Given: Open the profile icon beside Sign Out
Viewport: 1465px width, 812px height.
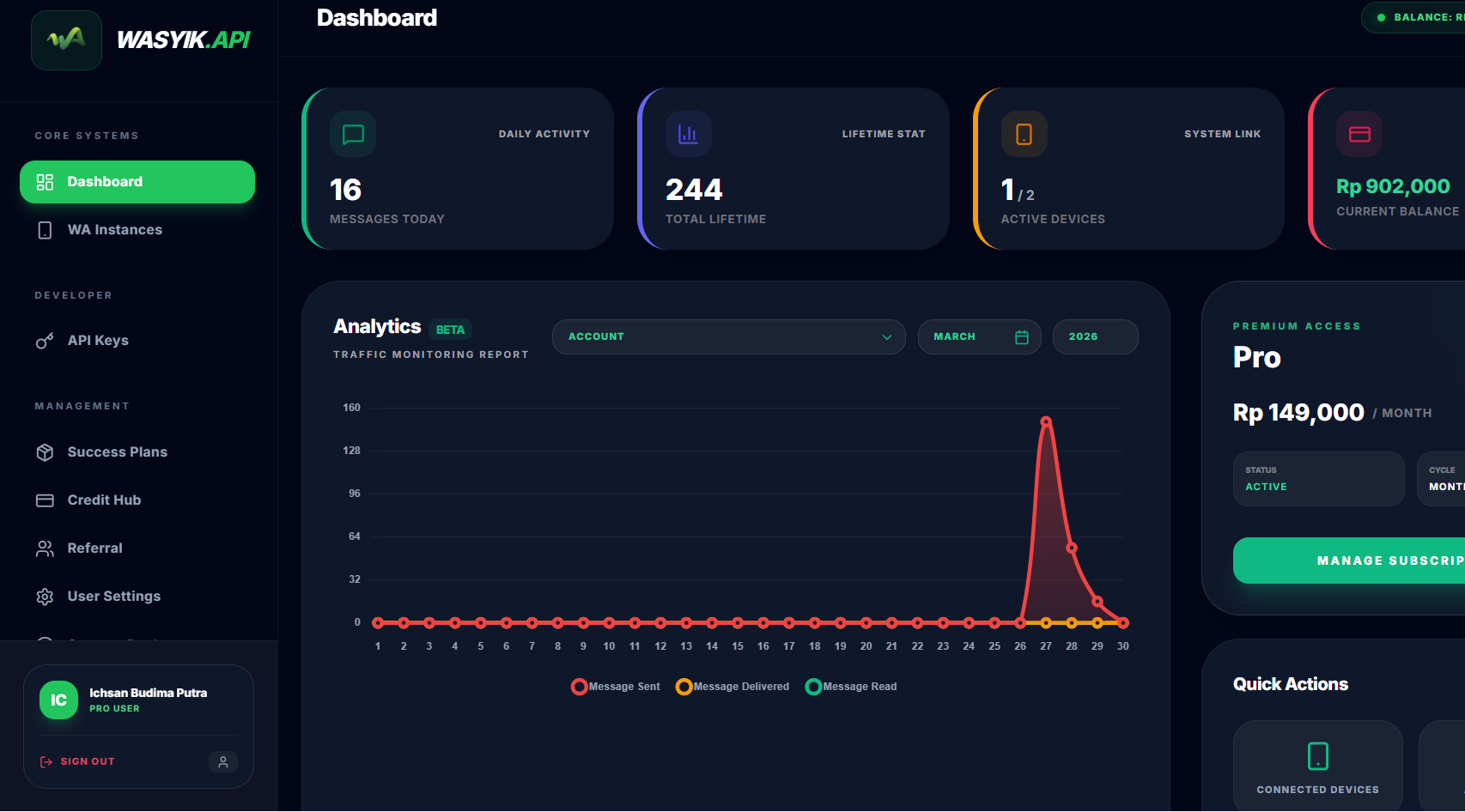Looking at the screenshot, I should pyautogui.click(x=223, y=761).
